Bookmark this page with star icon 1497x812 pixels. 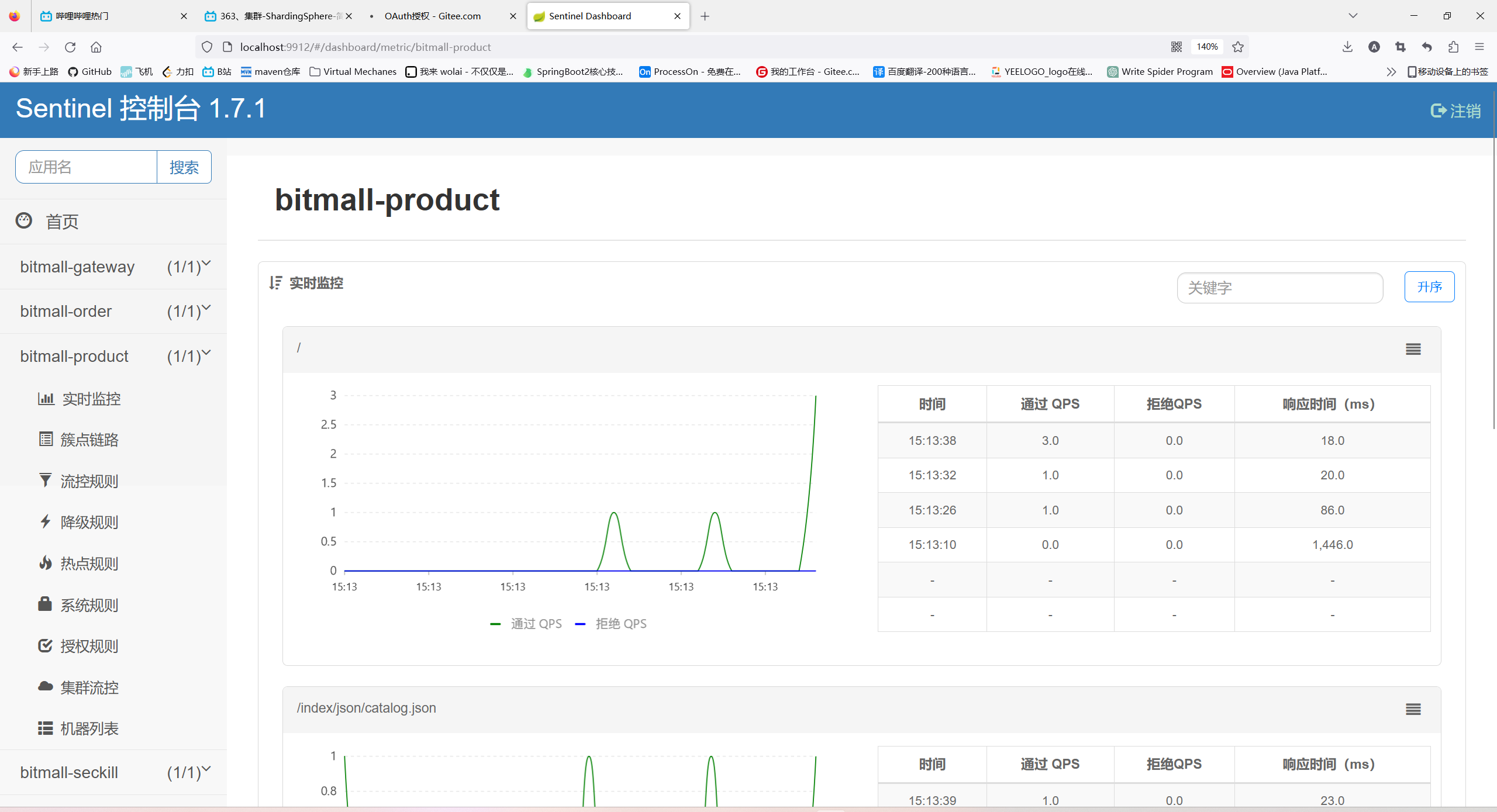1238,47
